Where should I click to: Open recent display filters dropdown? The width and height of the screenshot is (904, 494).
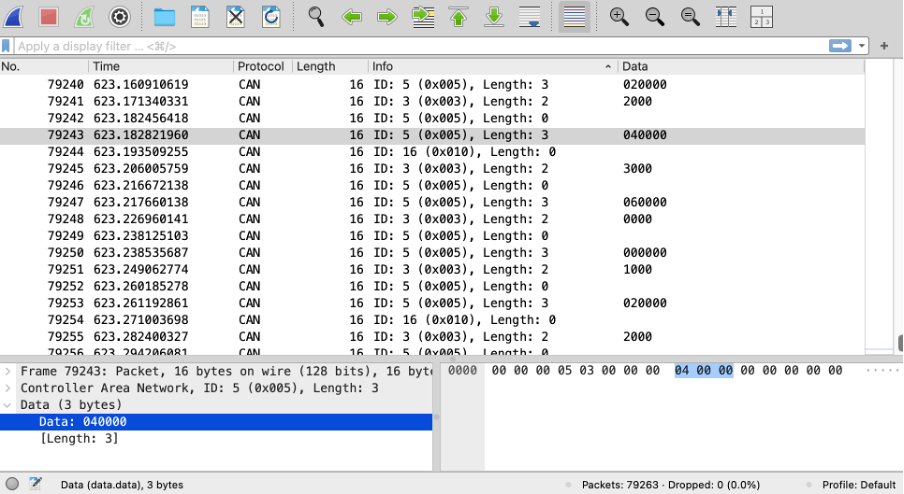(x=862, y=46)
